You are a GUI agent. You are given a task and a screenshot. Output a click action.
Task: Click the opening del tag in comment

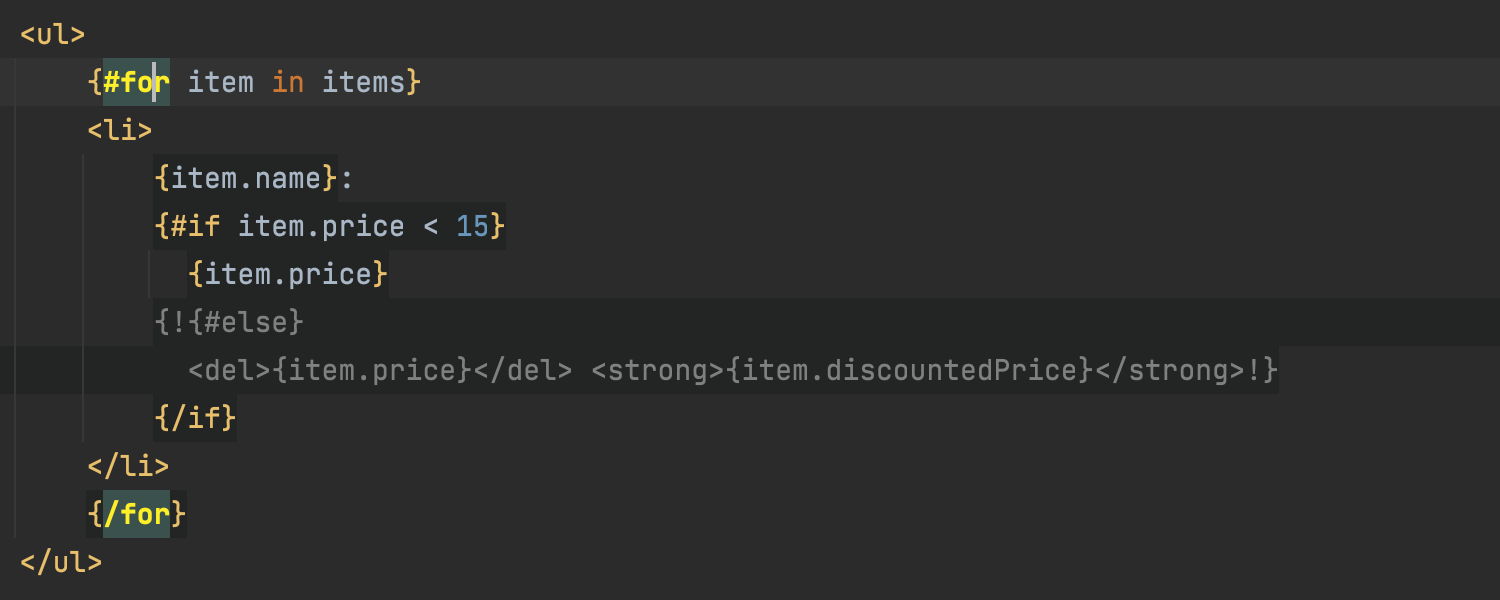pyautogui.click(x=229, y=370)
